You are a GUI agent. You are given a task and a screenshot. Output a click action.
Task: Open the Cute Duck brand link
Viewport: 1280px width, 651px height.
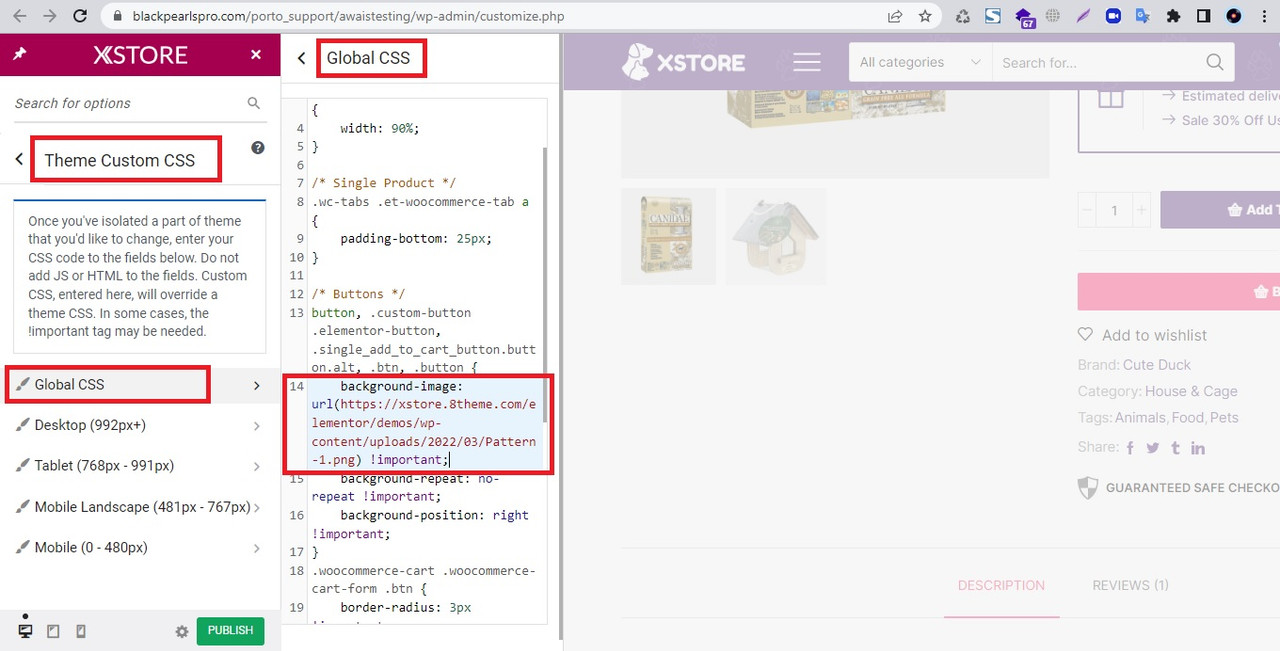(1157, 365)
